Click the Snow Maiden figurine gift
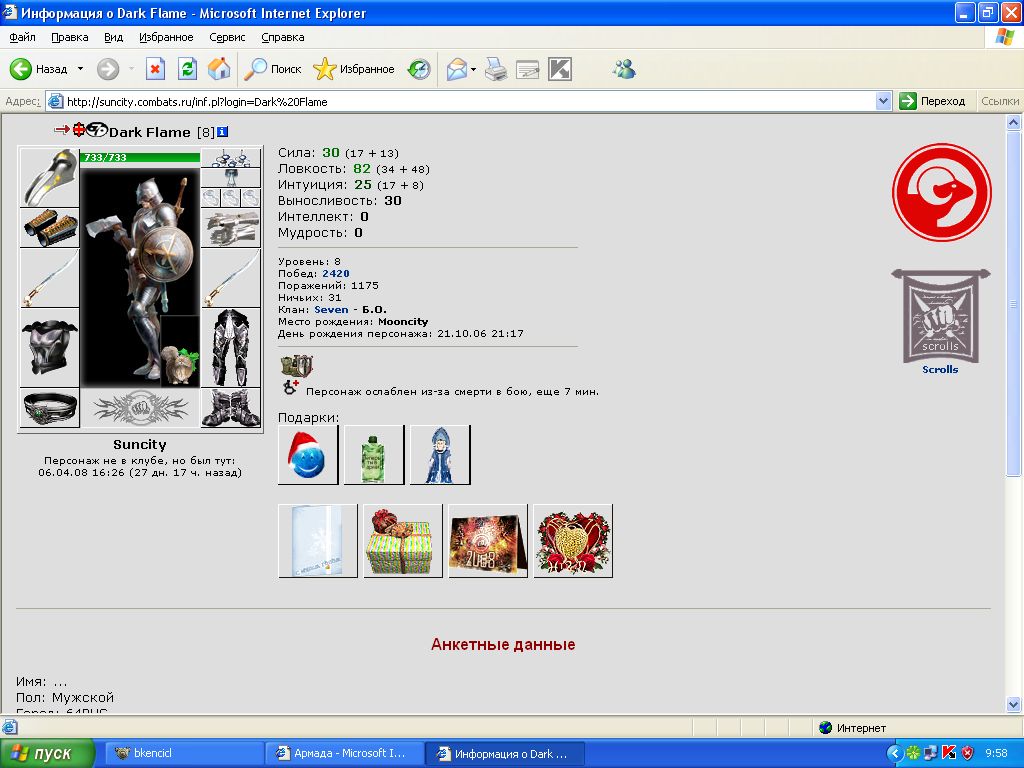Viewport: 1024px width, 768px height. coord(440,455)
